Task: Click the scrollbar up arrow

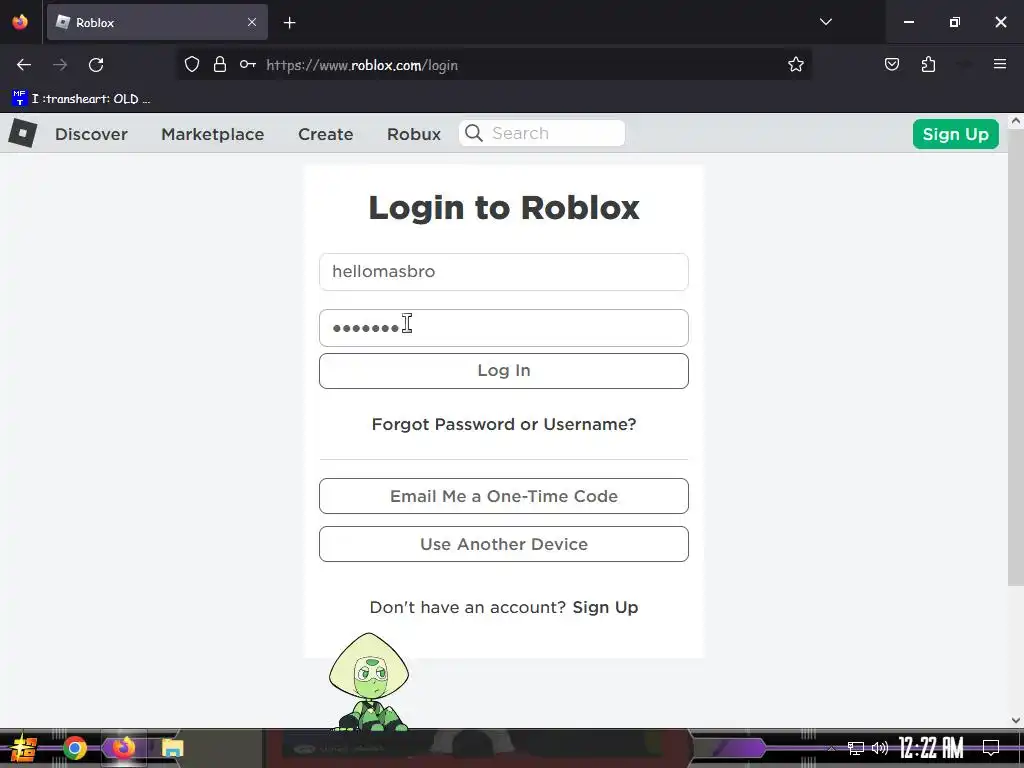Action: pyautogui.click(x=1016, y=121)
